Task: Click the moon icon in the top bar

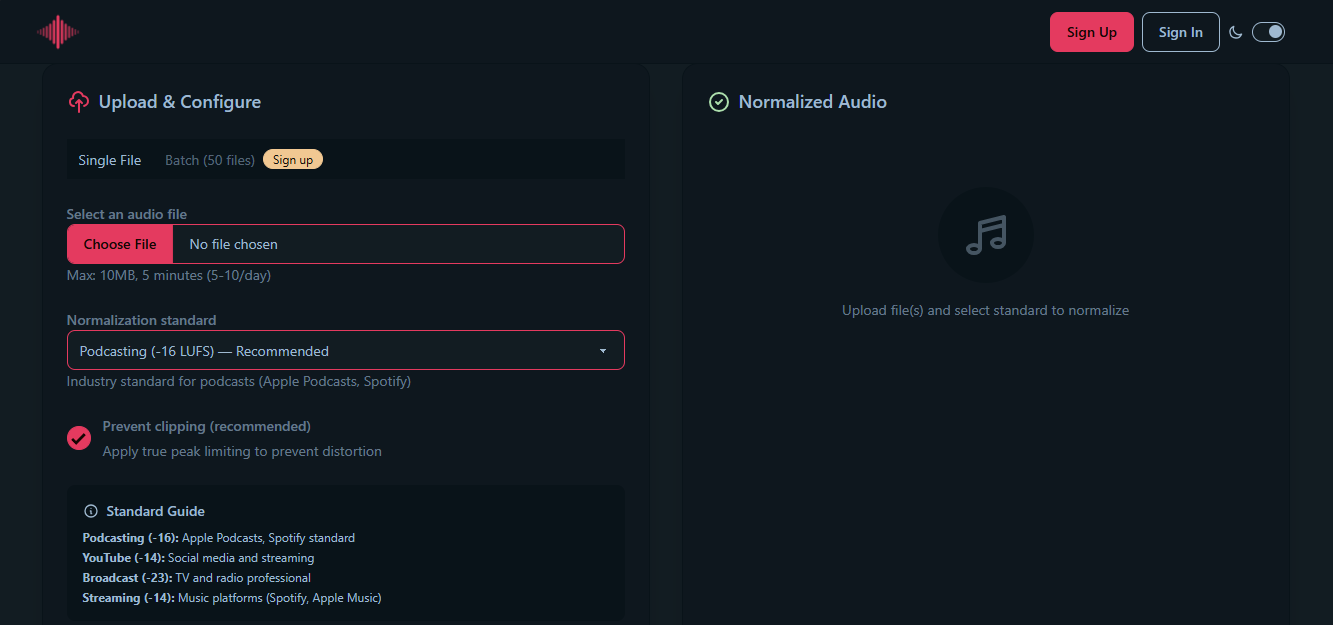Action: pyautogui.click(x=1236, y=32)
